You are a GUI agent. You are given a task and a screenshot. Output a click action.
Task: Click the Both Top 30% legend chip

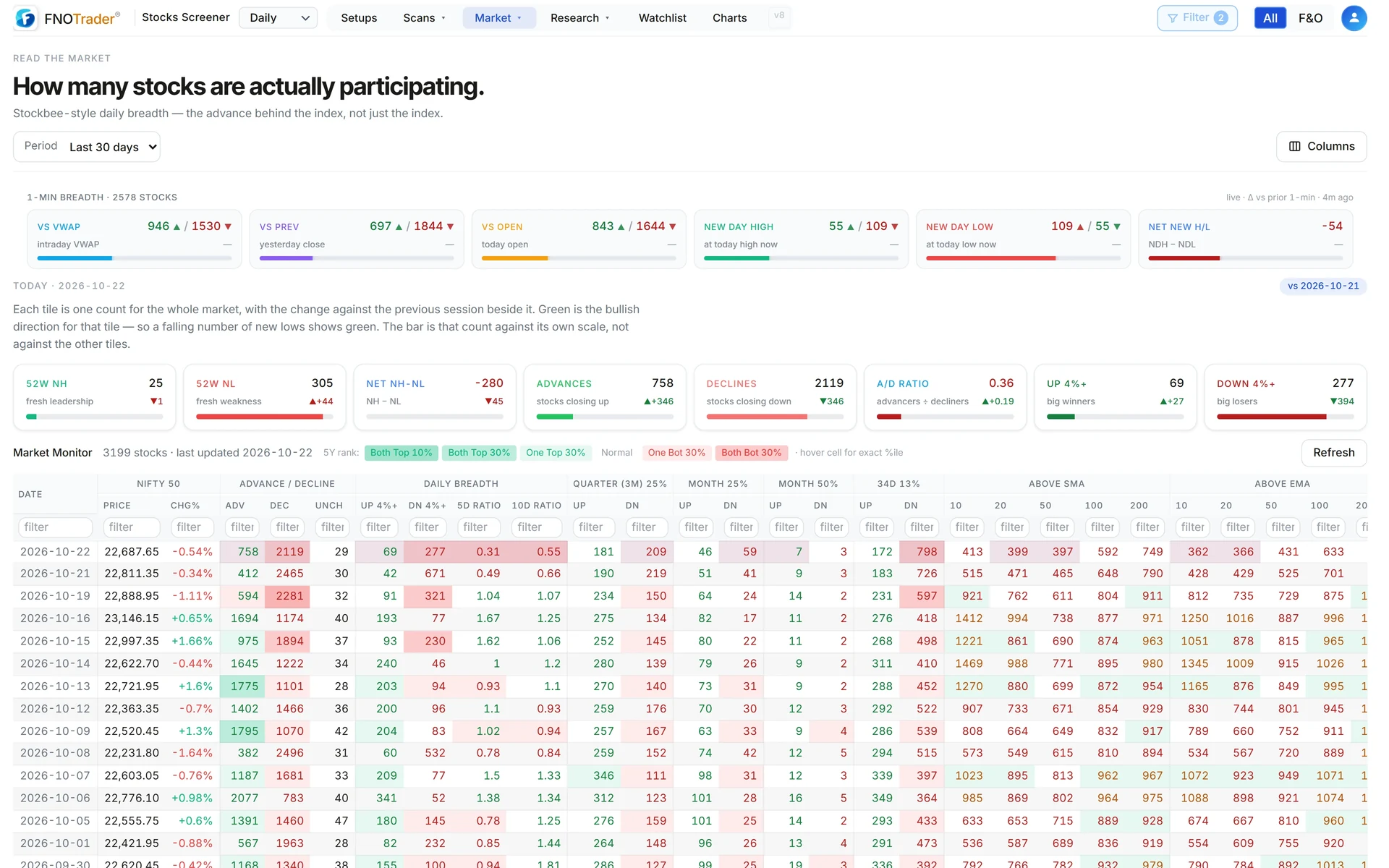click(x=479, y=453)
